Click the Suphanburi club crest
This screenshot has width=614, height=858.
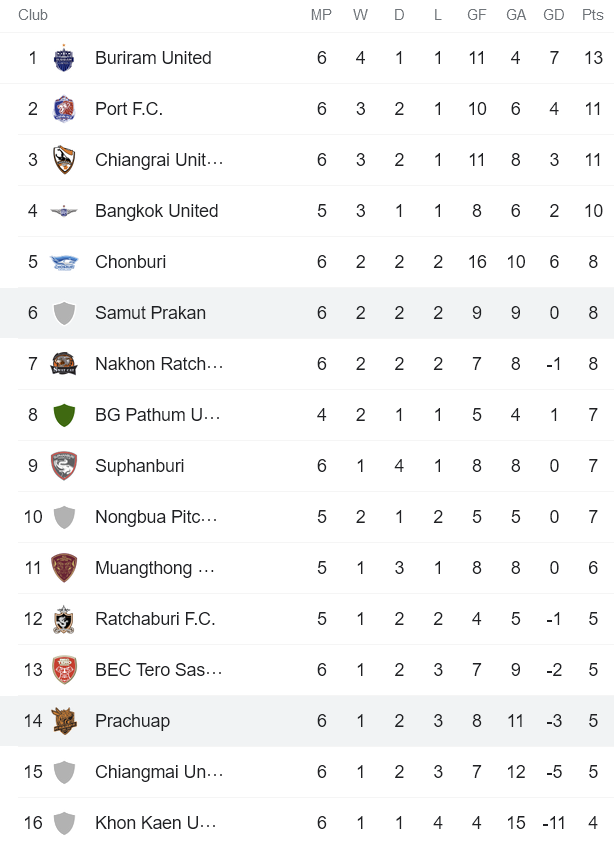[x=63, y=466]
